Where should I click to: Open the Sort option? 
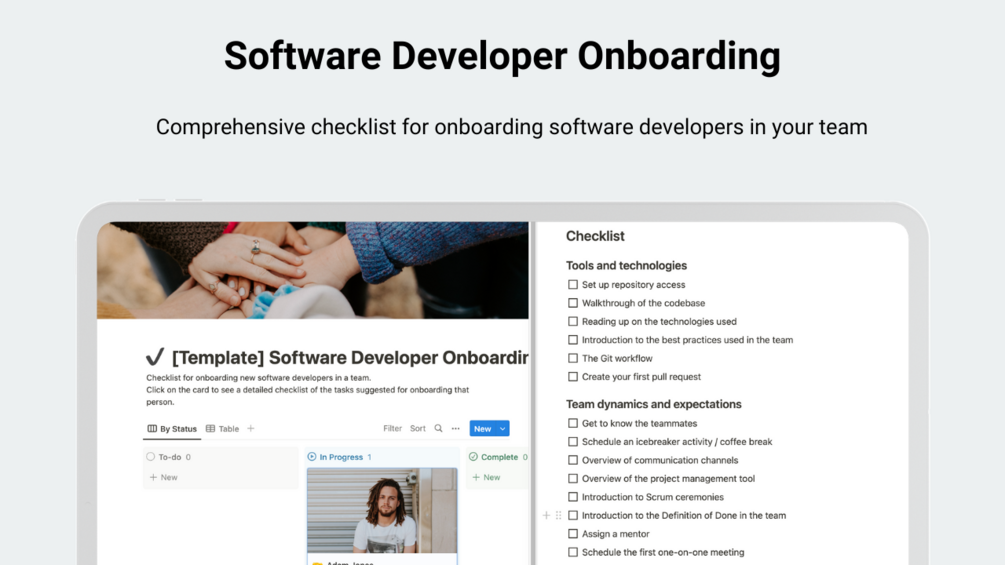coord(418,429)
